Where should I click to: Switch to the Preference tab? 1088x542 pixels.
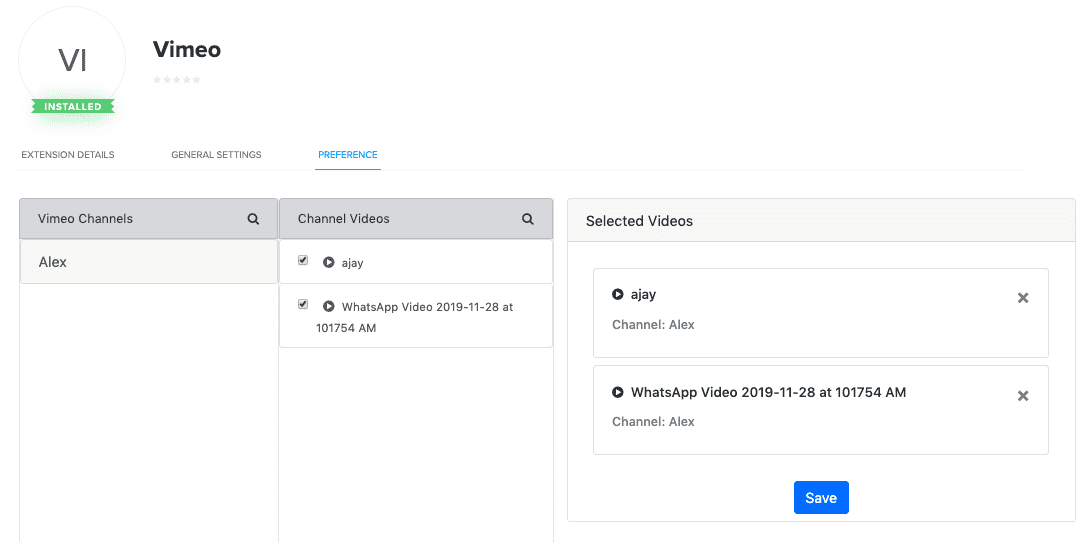(x=348, y=155)
